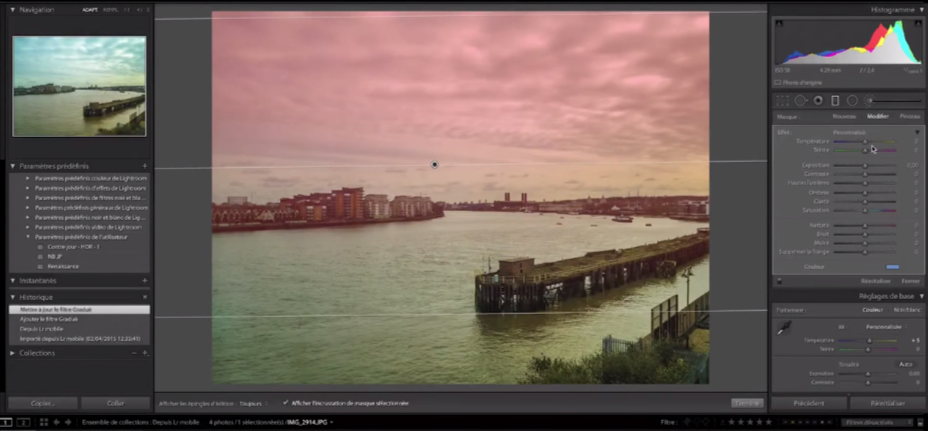This screenshot has height=431, width=928.
Task: Add a new preset with plus icon
Action: click(145, 165)
